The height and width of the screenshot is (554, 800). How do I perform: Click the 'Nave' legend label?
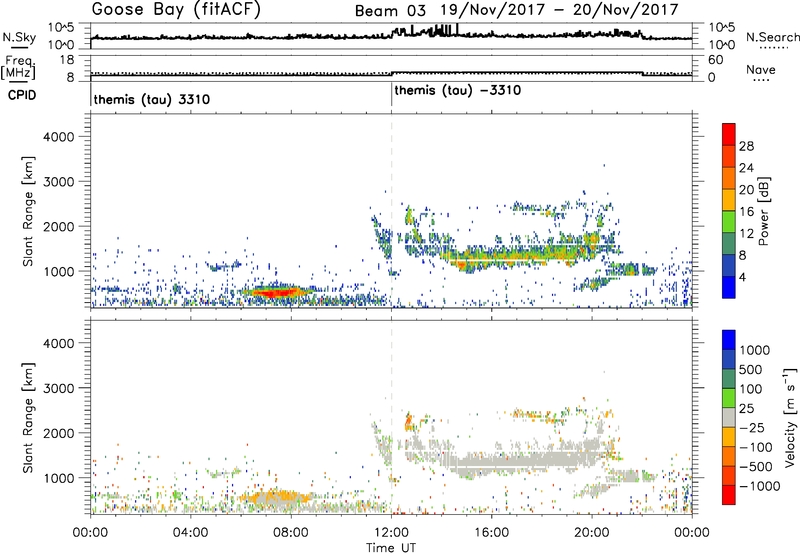[761, 70]
